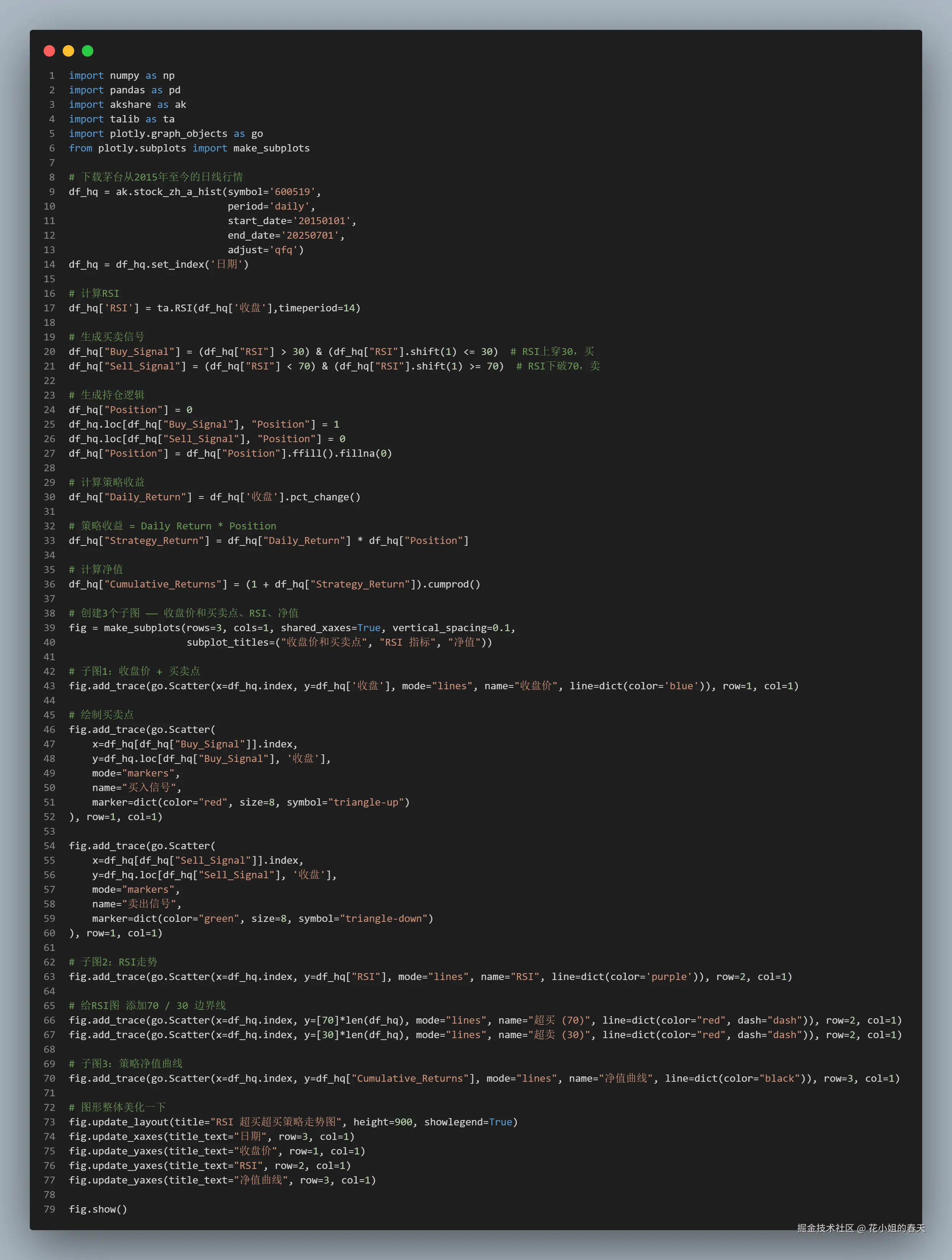
Task: Click the '20150101' start date string
Action: coord(321,221)
